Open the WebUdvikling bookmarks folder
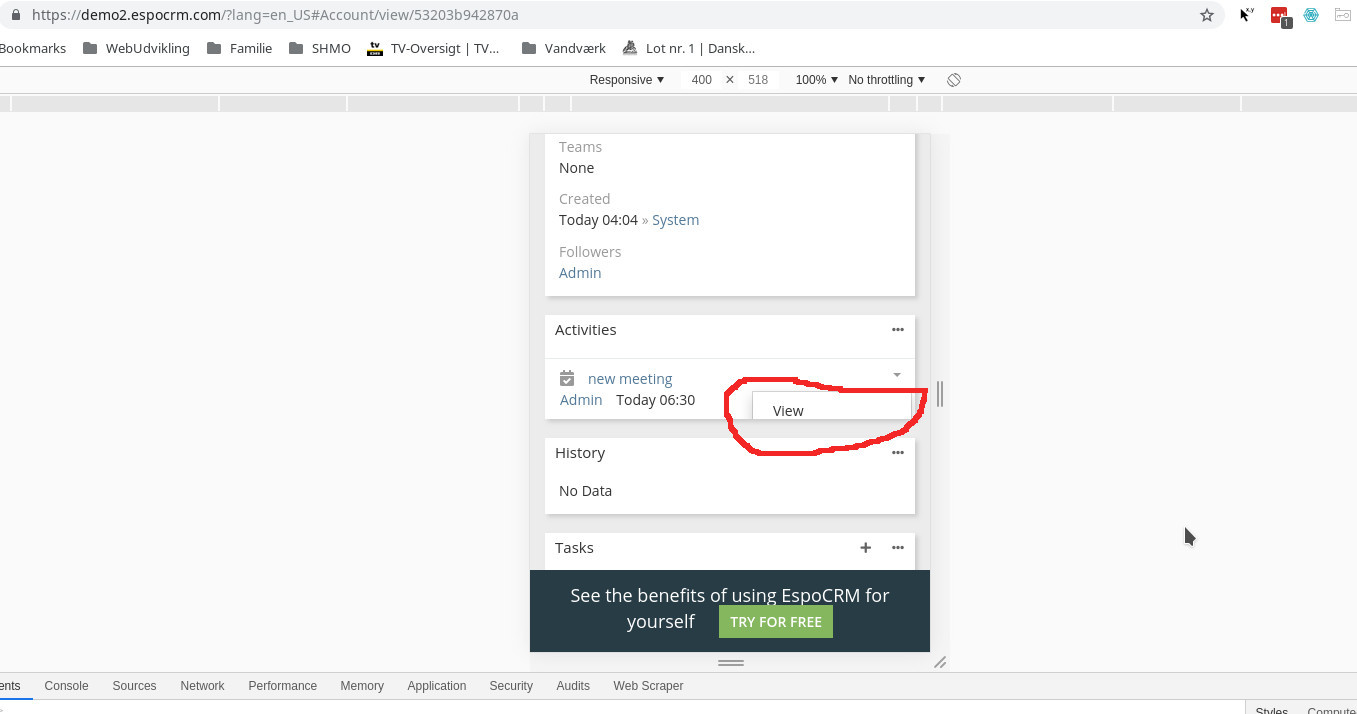1357x714 pixels. point(136,48)
